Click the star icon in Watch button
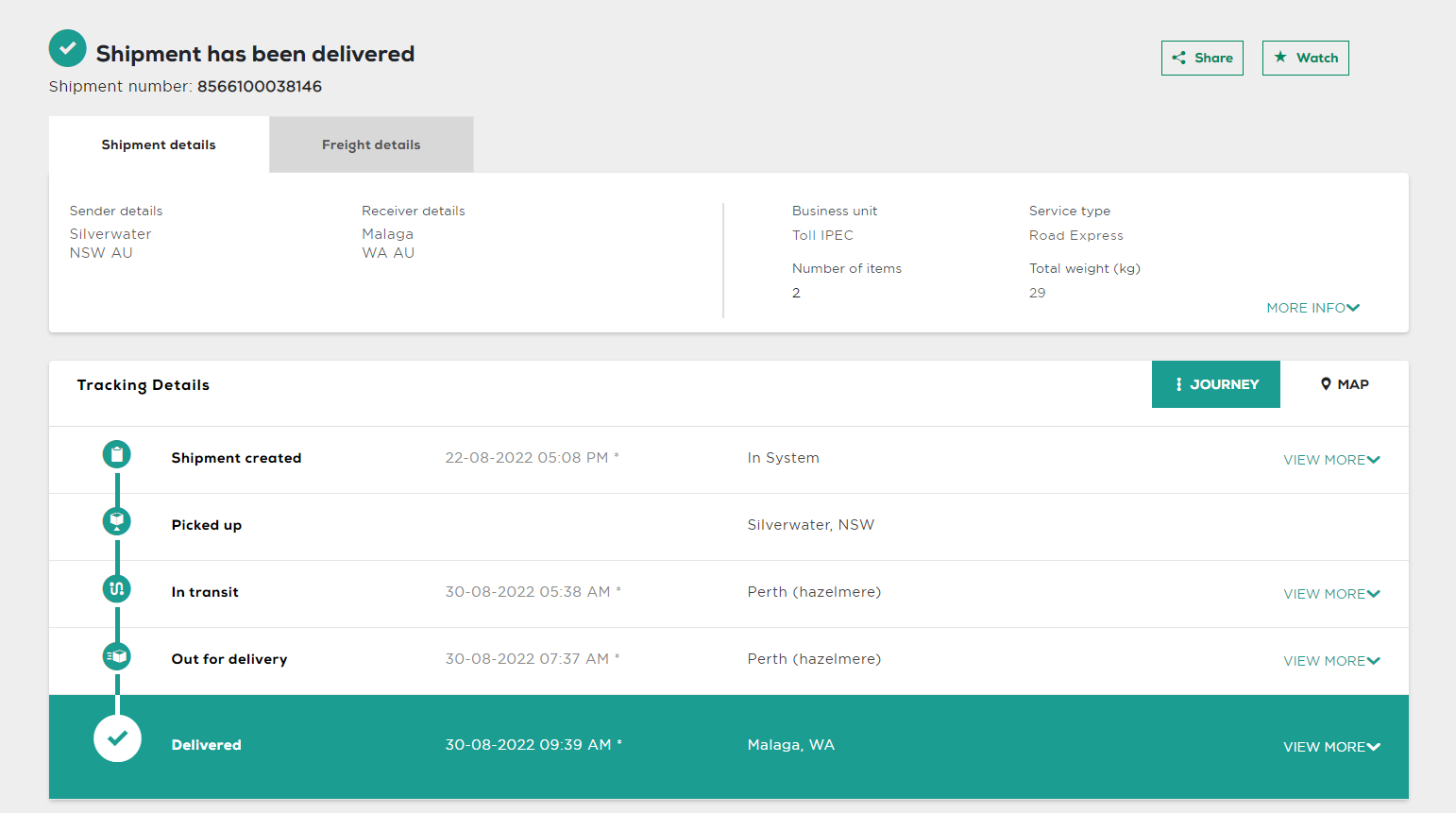This screenshot has width=1456, height=813. (1280, 58)
